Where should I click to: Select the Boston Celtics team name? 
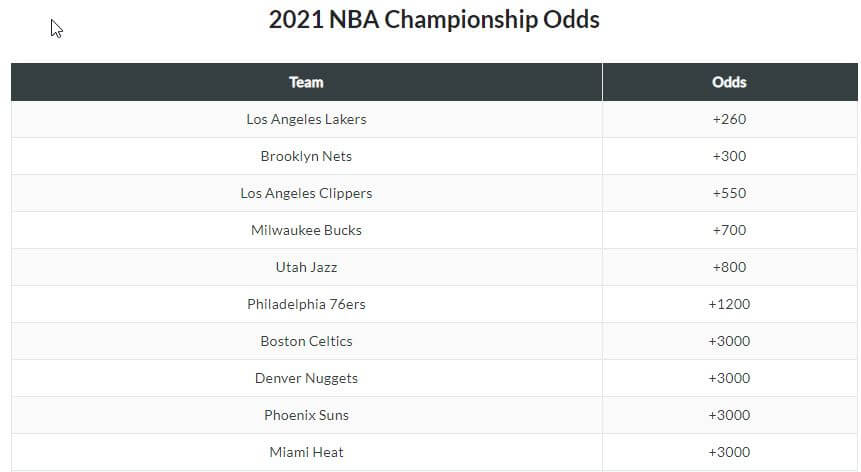306,341
